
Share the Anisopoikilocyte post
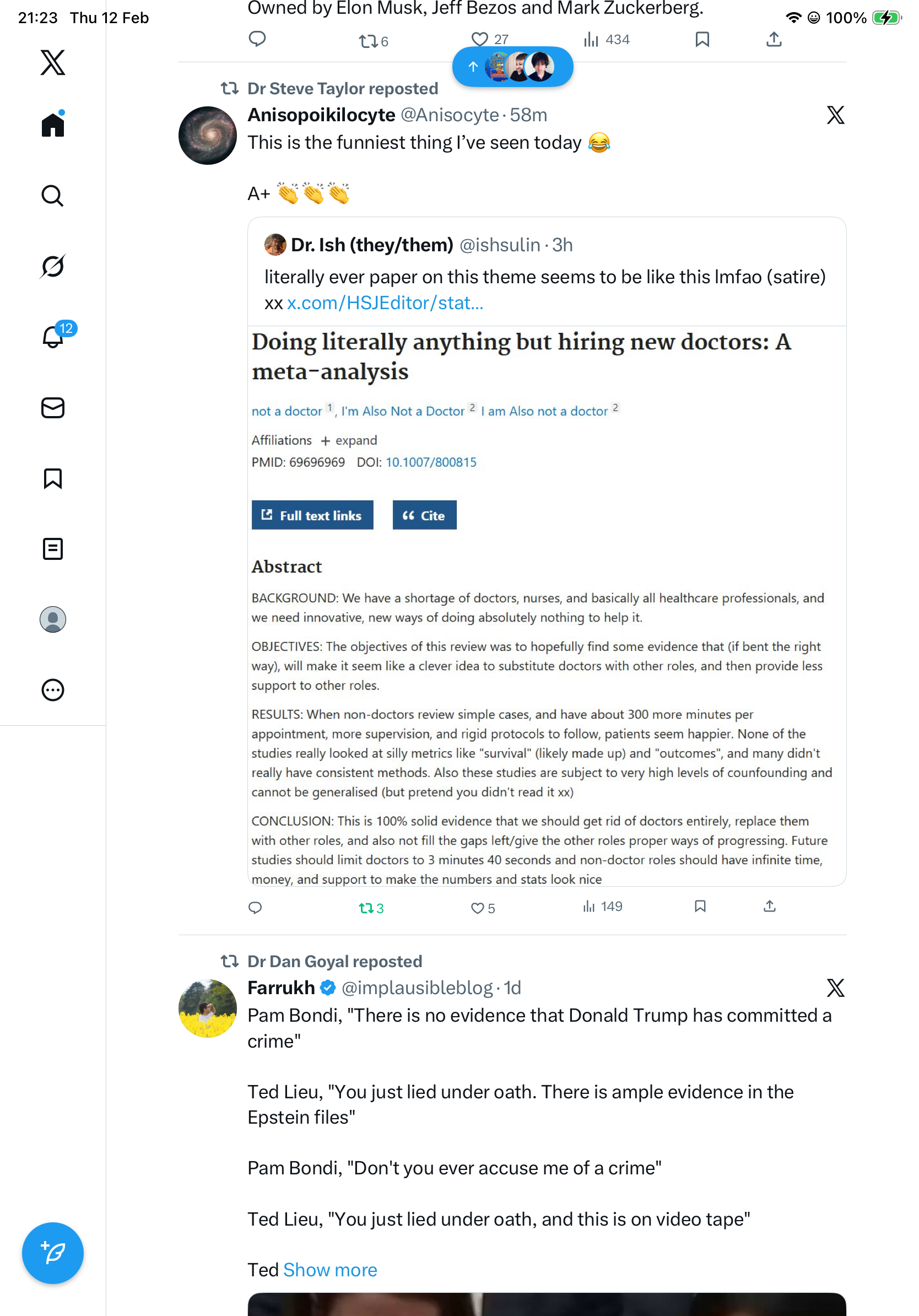pos(770,906)
